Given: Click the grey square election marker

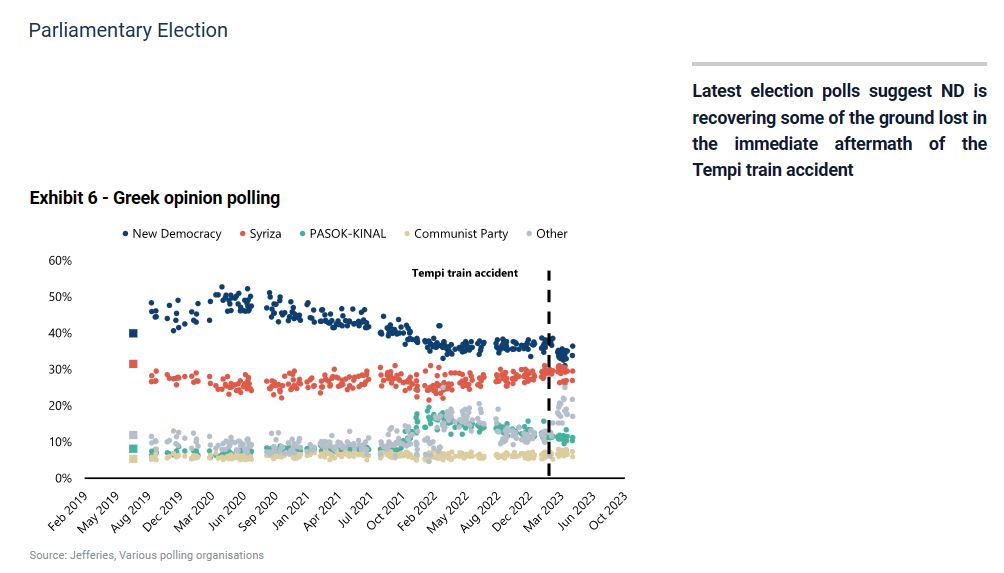Looking at the screenshot, I should (x=133, y=435).
